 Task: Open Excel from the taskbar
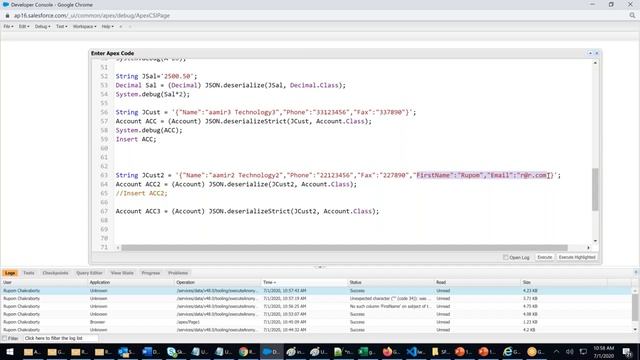coord(366,351)
